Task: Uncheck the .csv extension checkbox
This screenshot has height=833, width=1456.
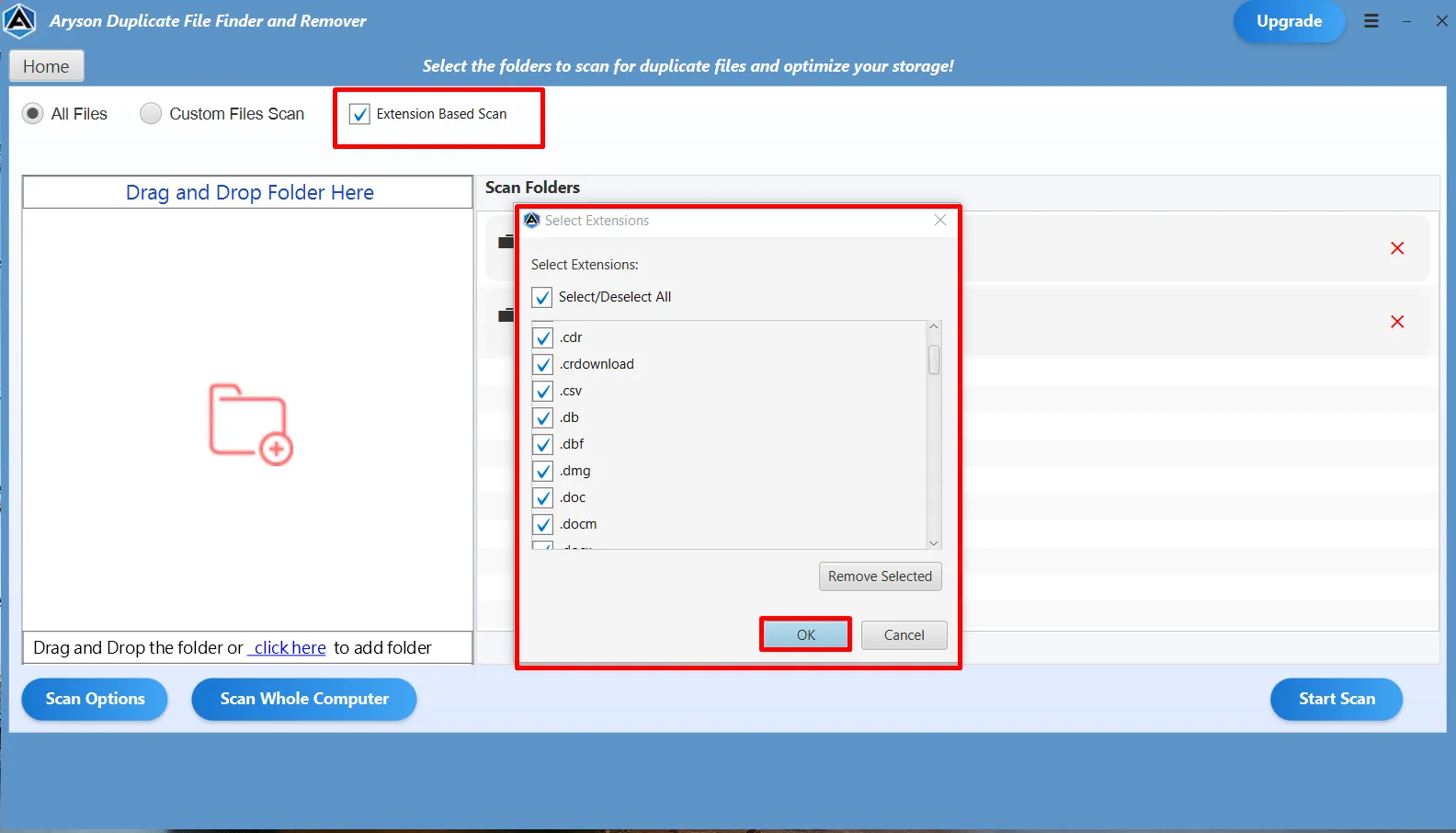Action: point(543,391)
